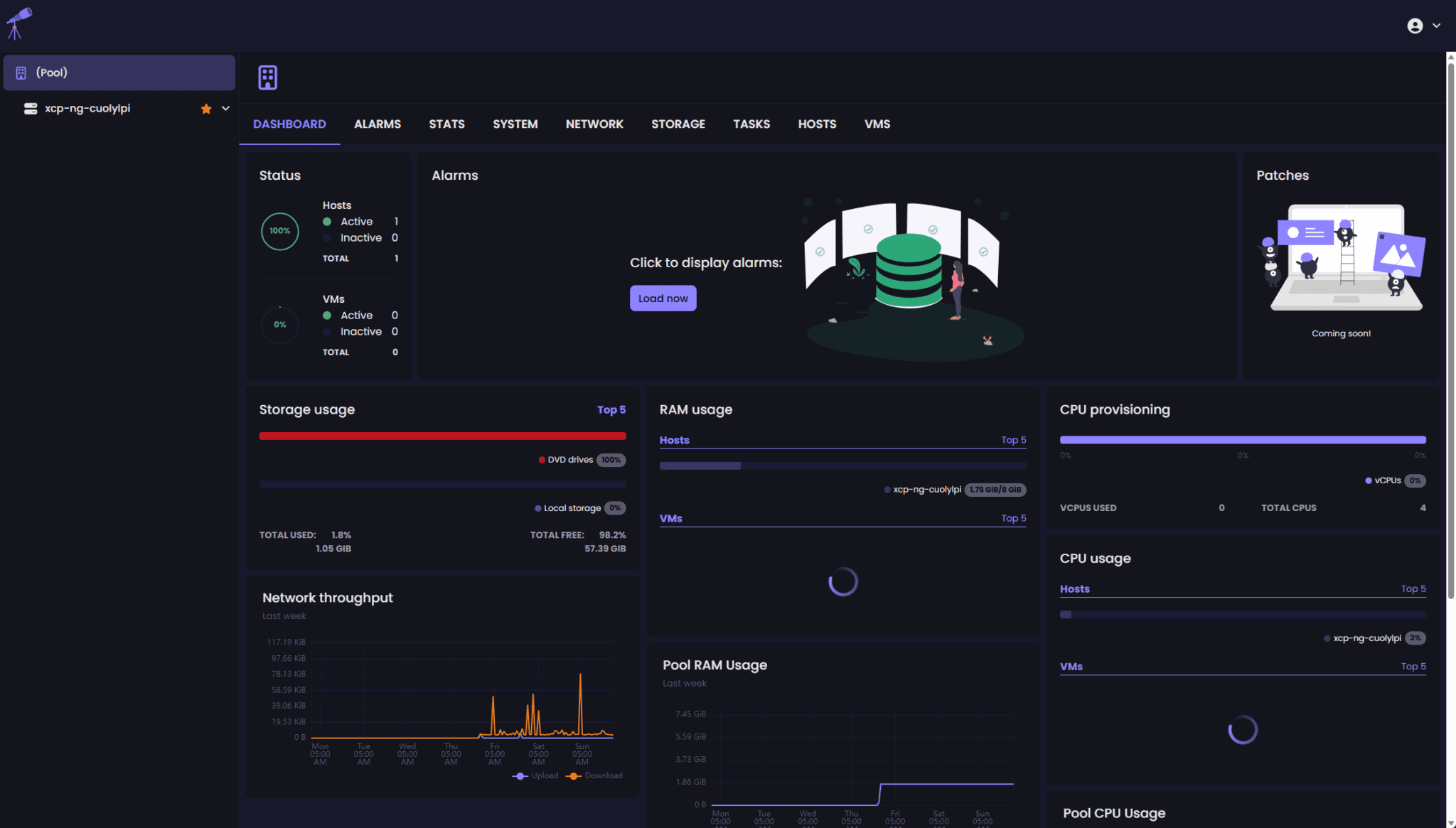Click the building icon on the (Pool) entry
This screenshot has height=828, width=1456.
[21, 72]
